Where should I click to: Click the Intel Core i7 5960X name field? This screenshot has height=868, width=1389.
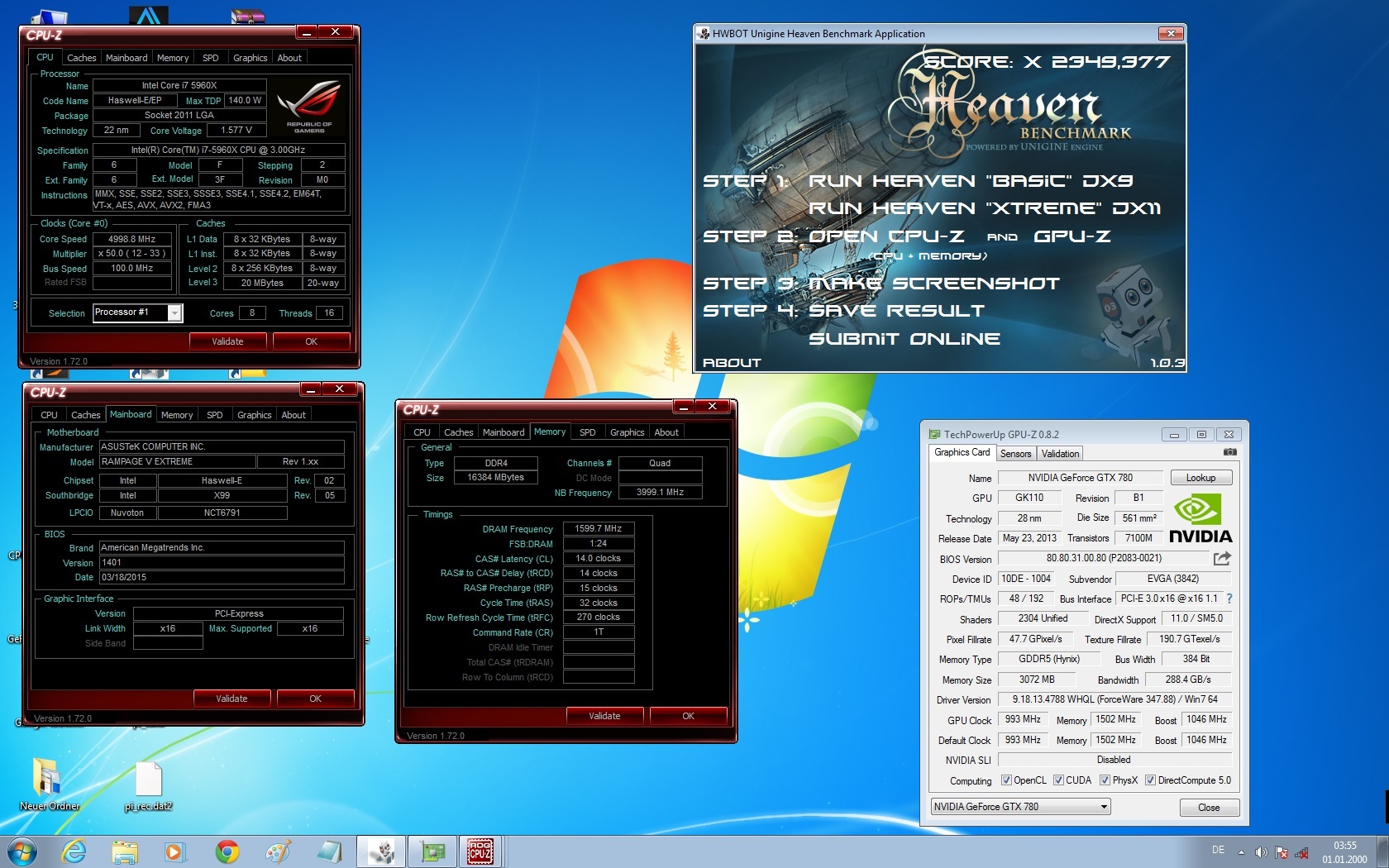coord(179,85)
